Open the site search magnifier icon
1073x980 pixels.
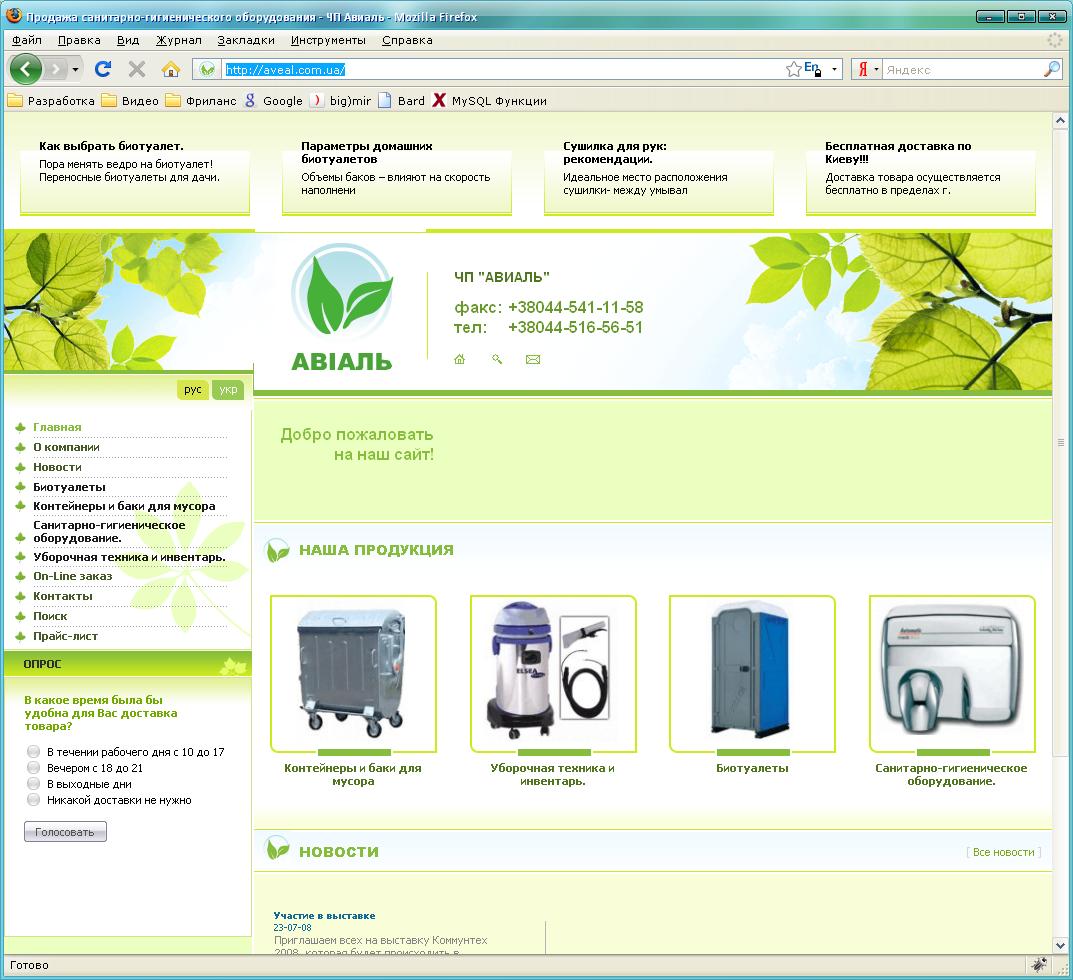coord(497,359)
